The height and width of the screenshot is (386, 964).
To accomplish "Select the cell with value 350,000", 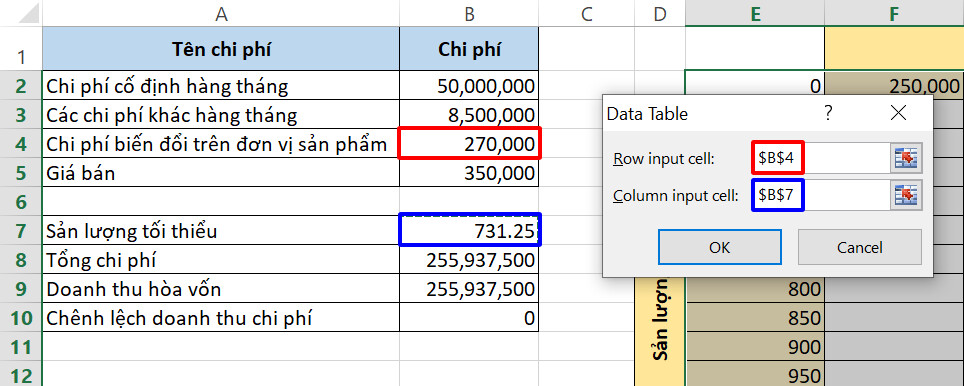I will (x=469, y=172).
